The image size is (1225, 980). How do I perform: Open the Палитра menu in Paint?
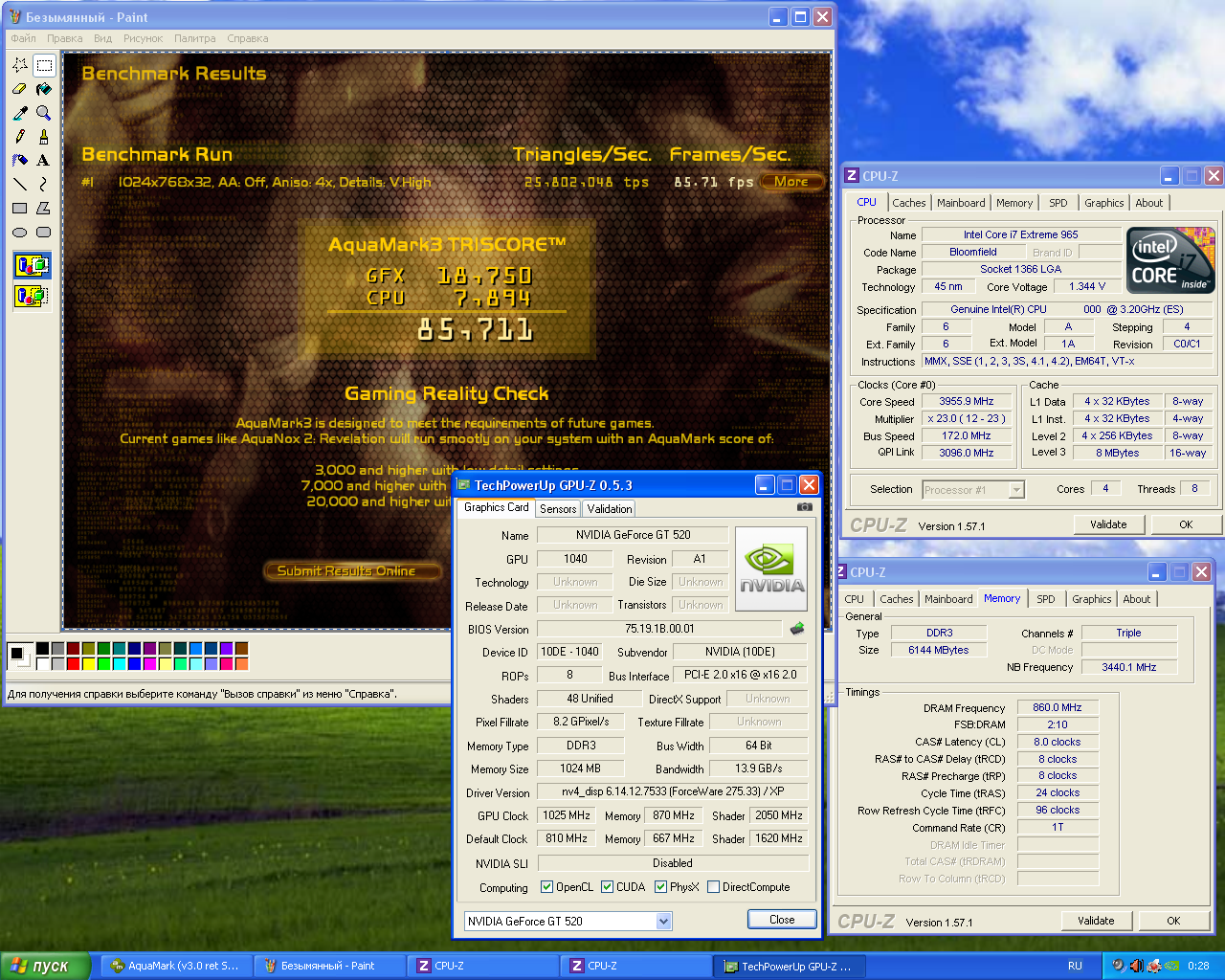(194, 38)
